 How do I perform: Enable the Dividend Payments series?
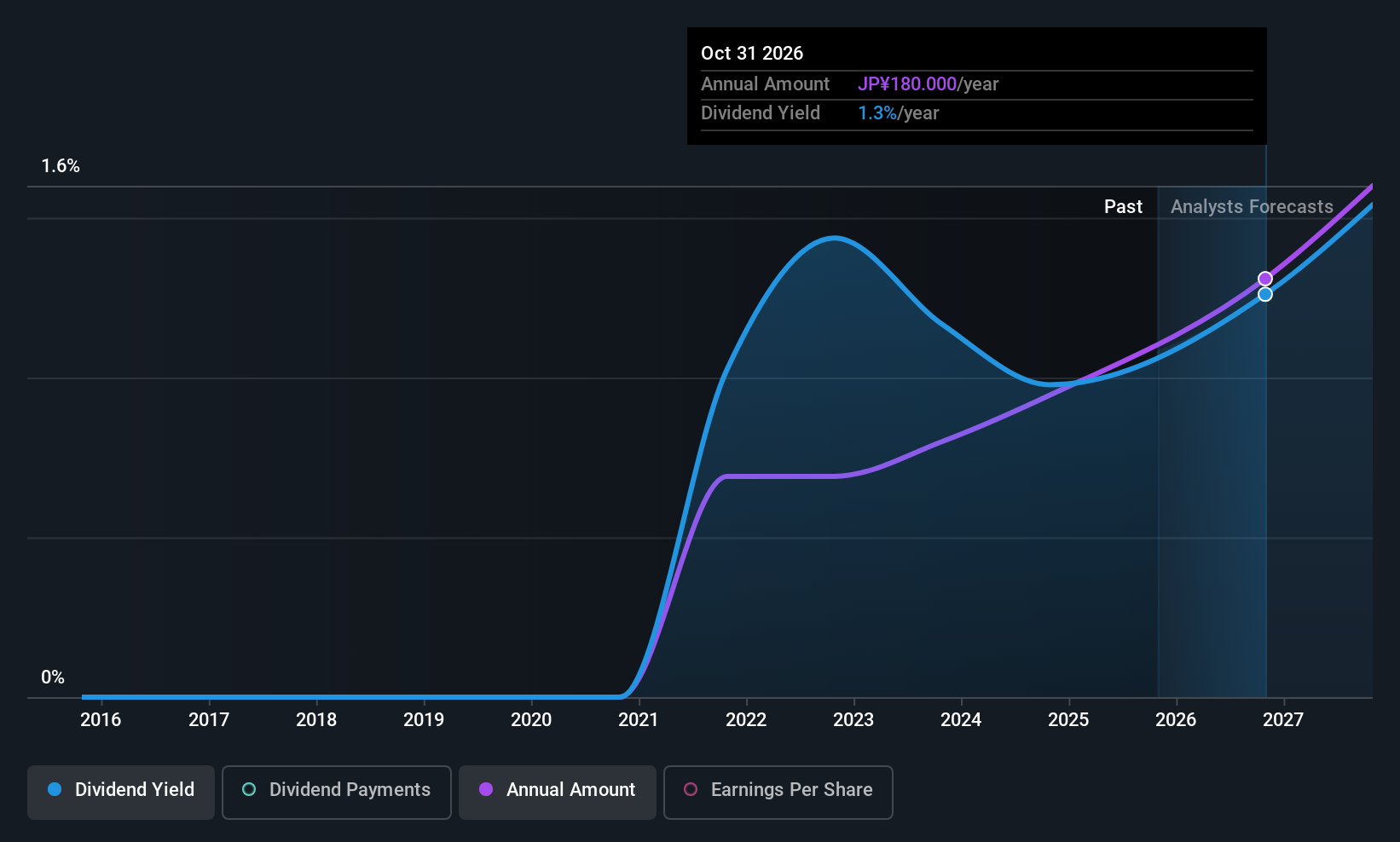coord(337,790)
